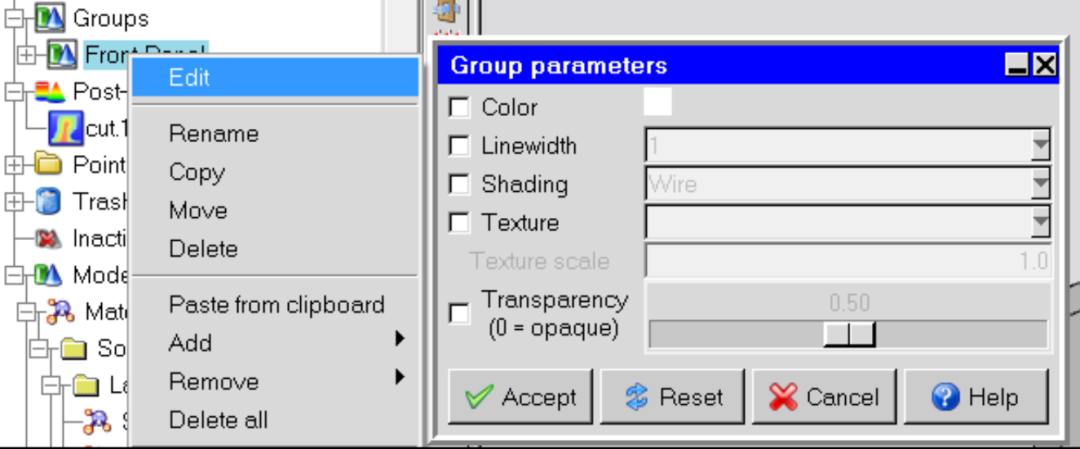Image resolution: width=1080 pixels, height=449 pixels.
Task: Select the Front Panel group icon
Action: tap(63, 54)
